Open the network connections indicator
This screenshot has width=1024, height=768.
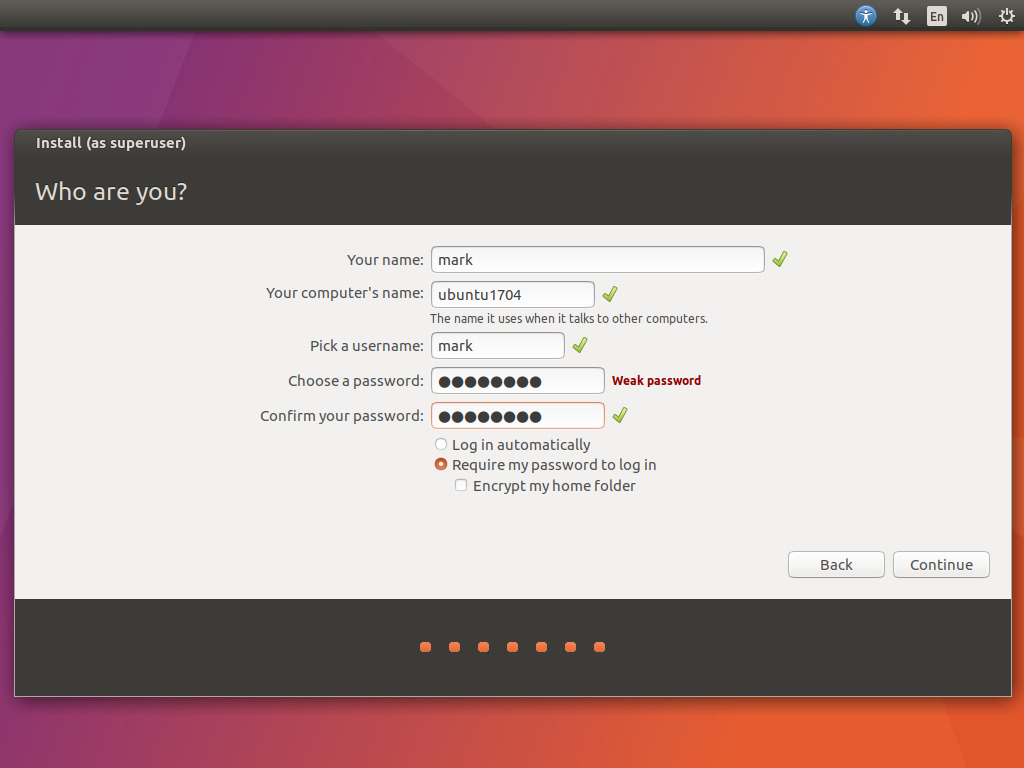[901, 16]
